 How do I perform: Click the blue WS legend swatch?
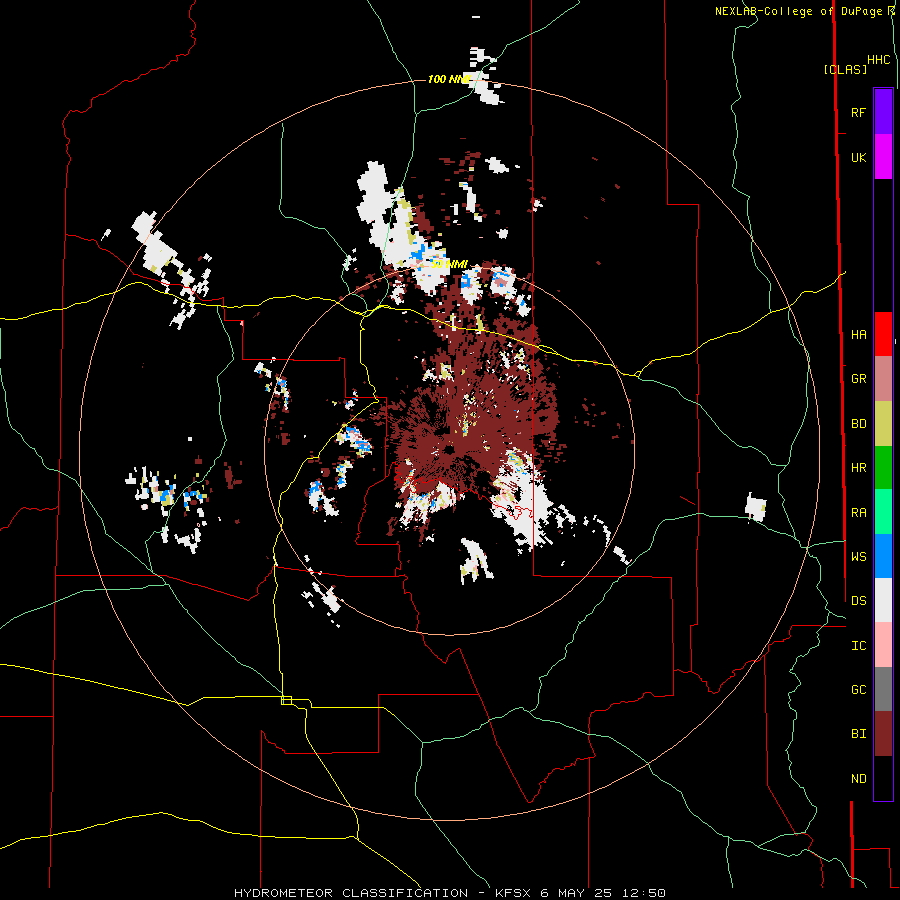883,556
